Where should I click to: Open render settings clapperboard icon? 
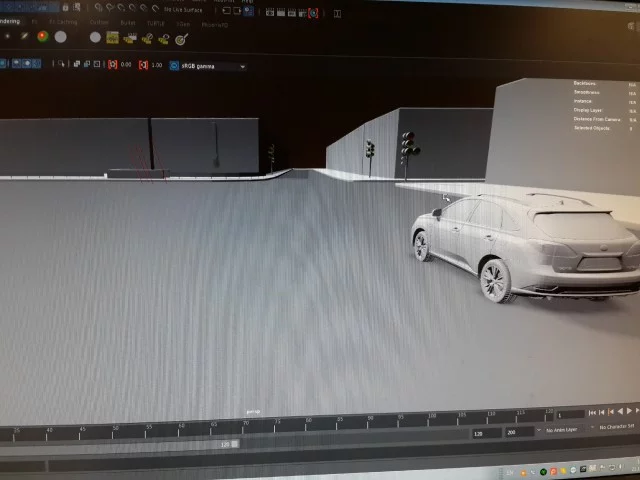coord(302,13)
